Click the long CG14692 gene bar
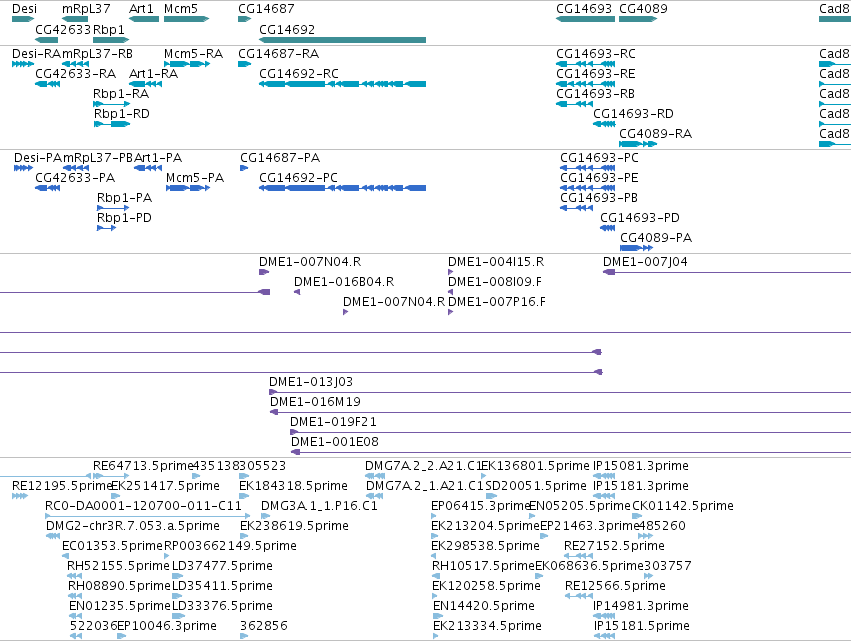Screen dimensions: 851x641 point(342,40)
